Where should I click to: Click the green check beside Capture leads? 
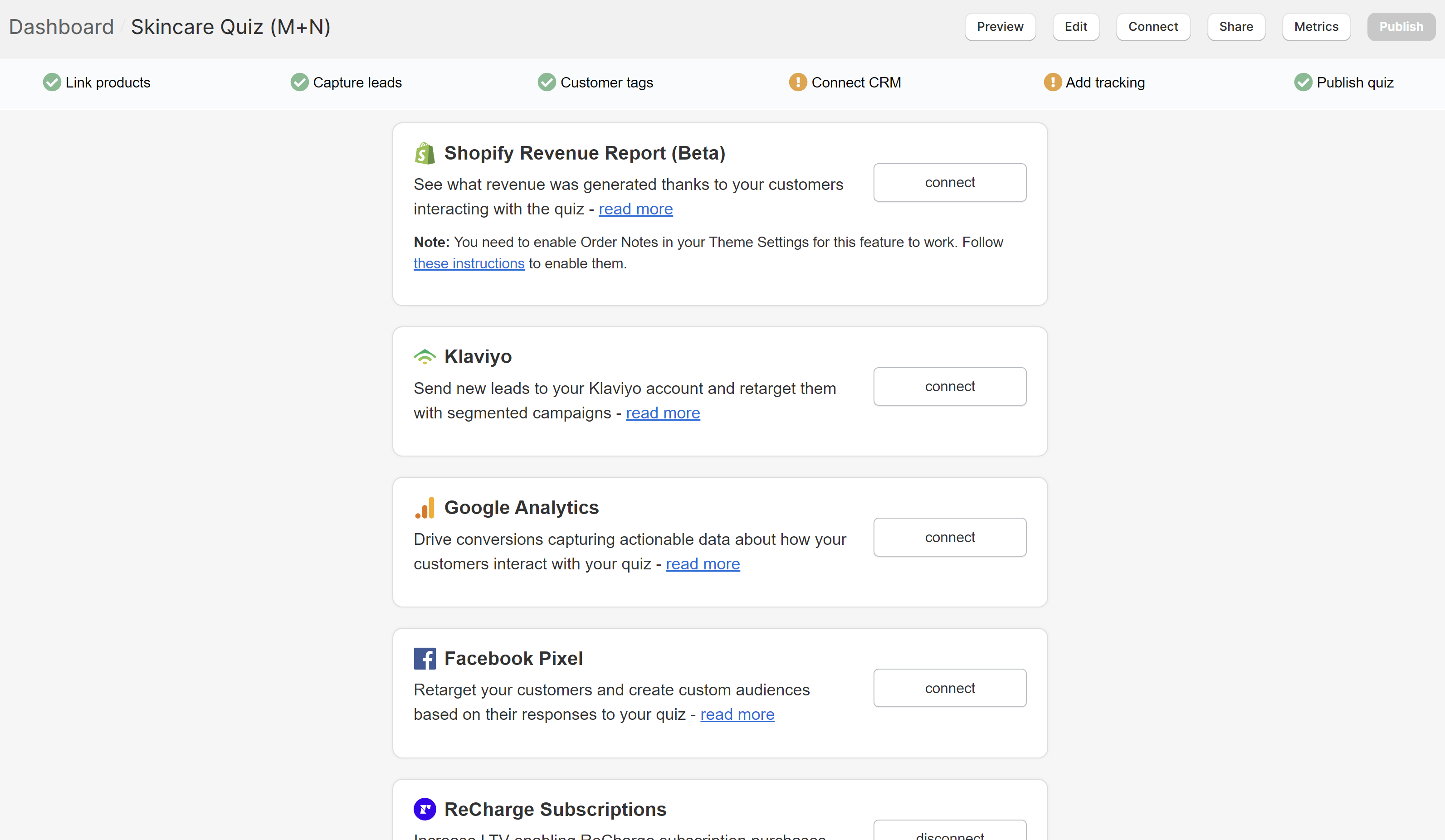click(299, 83)
